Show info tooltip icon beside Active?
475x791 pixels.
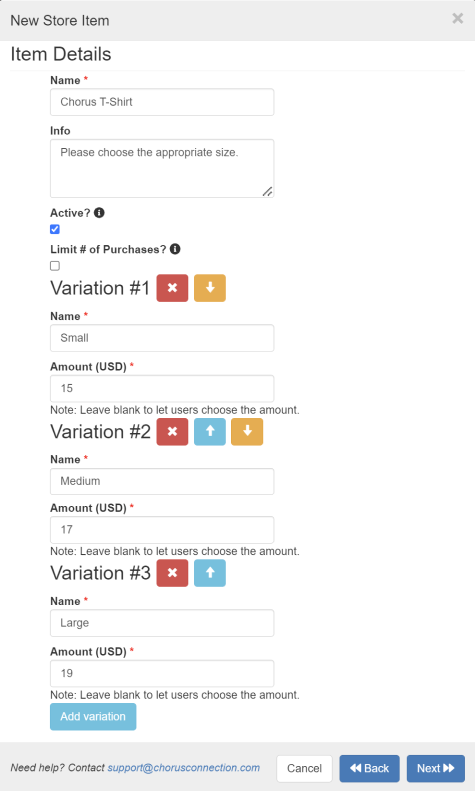(x=99, y=213)
